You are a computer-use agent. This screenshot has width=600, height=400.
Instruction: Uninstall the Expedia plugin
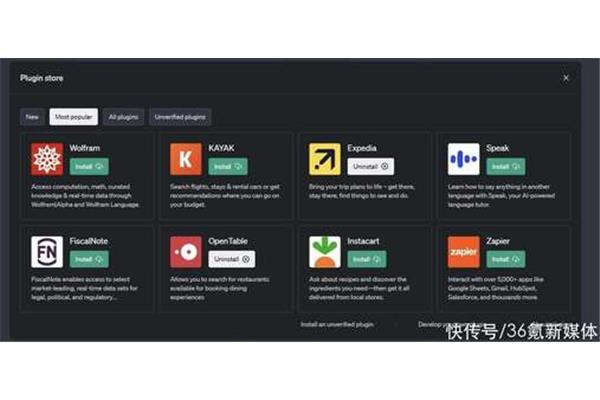[371, 167]
